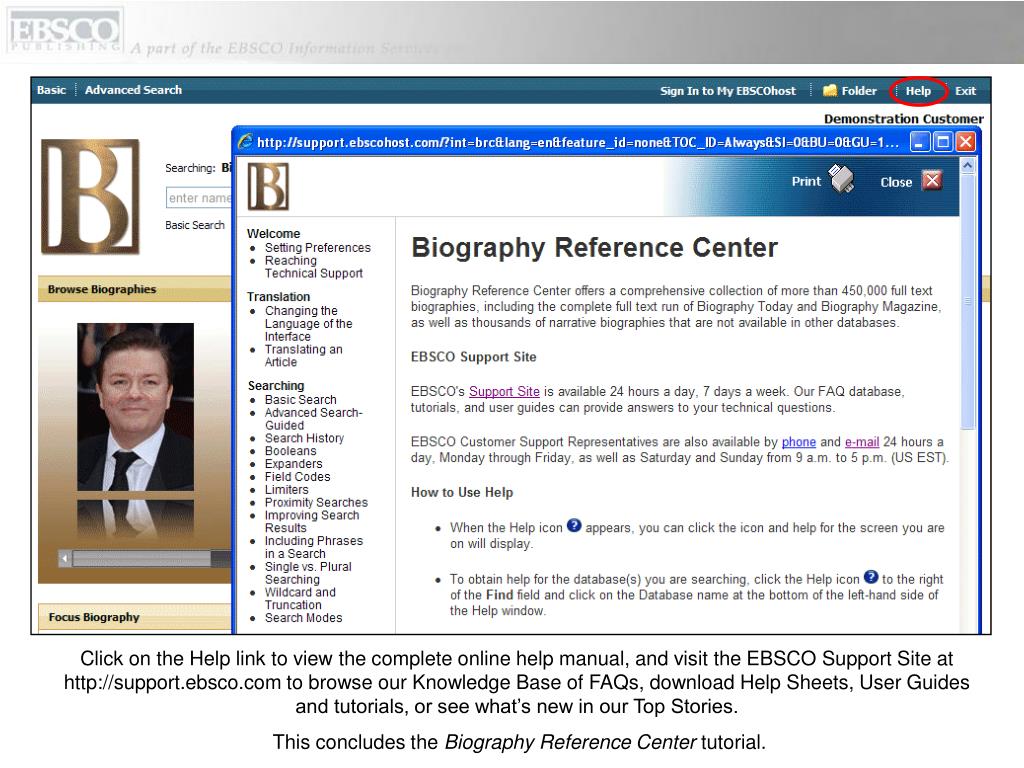Open the Basic search tab
This screenshot has height=768, width=1024.
click(52, 90)
